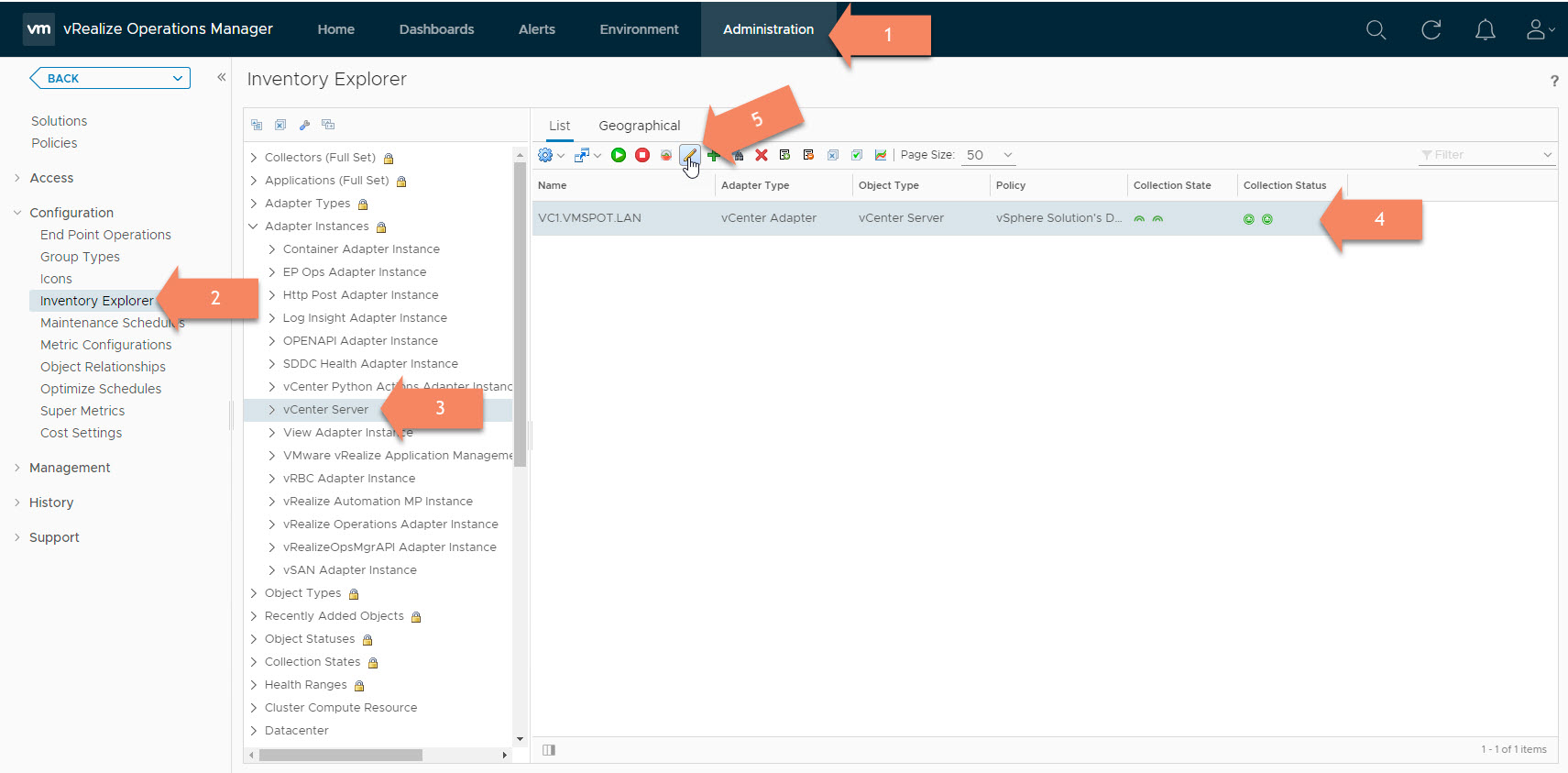
Task: Click the refresh icon in top bar
Action: (x=1431, y=29)
